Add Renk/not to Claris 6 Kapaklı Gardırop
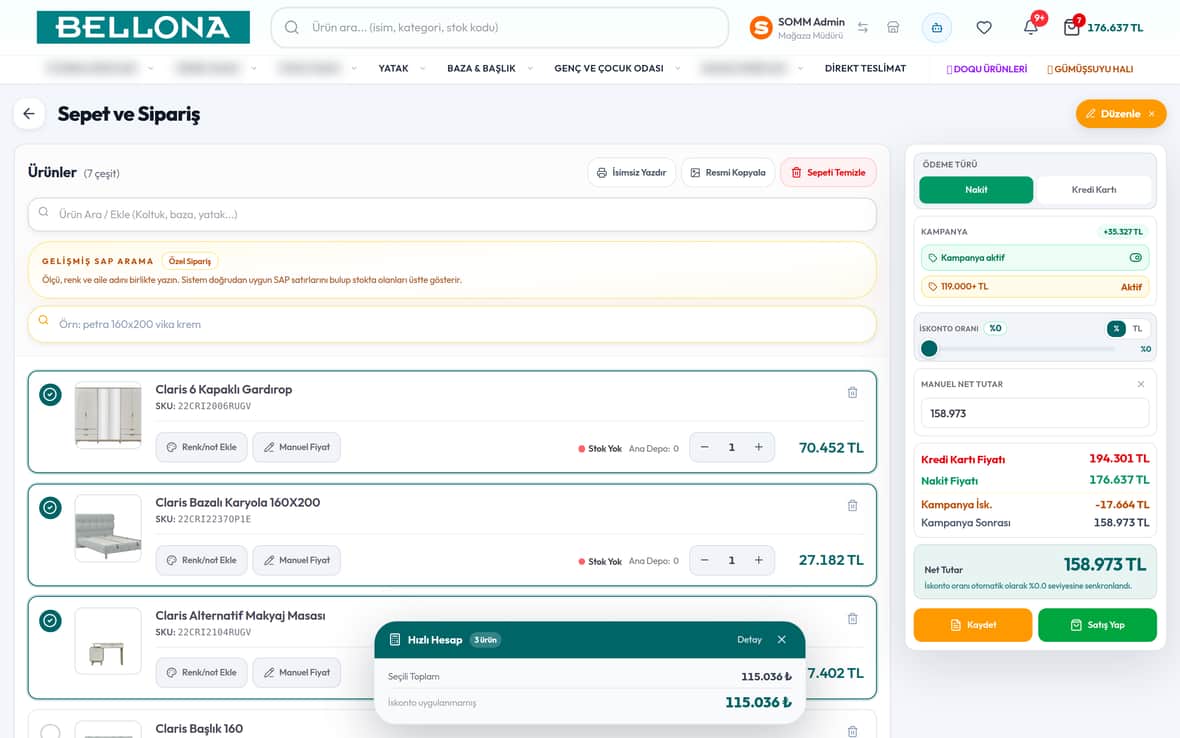Viewport: 1180px width, 738px height. click(x=201, y=447)
